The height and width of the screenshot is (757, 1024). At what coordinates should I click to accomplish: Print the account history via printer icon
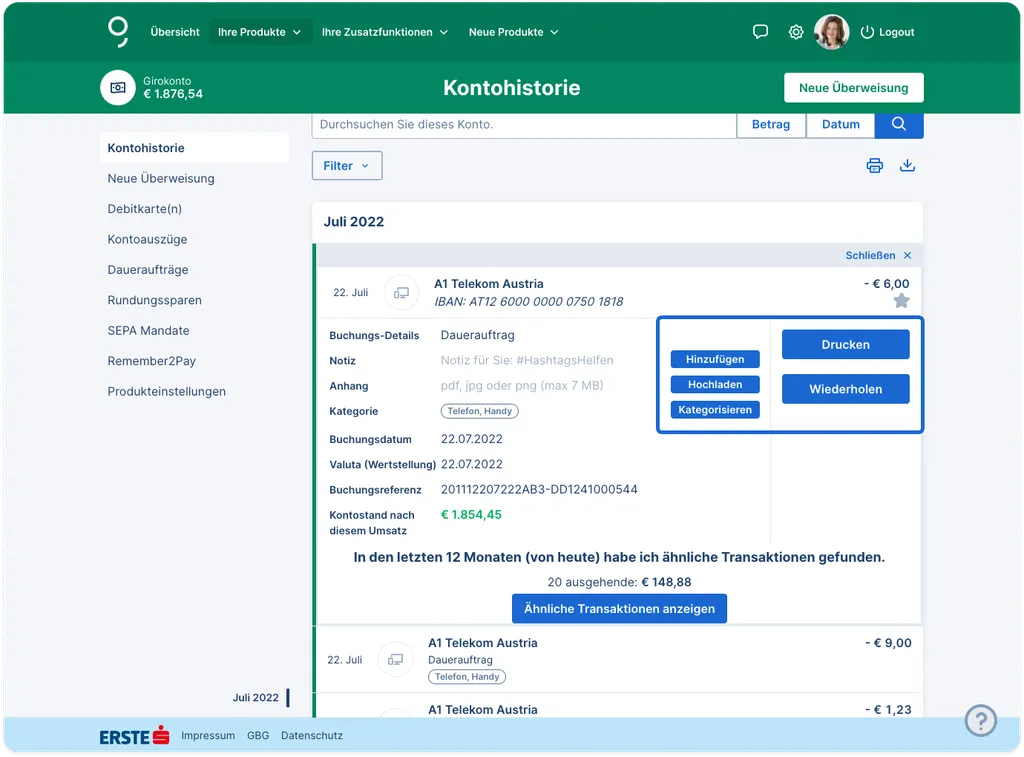(874, 165)
